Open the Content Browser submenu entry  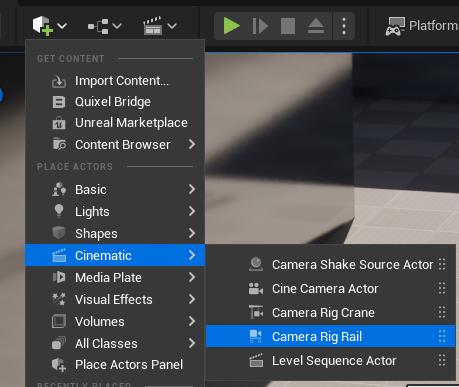[x=115, y=145]
